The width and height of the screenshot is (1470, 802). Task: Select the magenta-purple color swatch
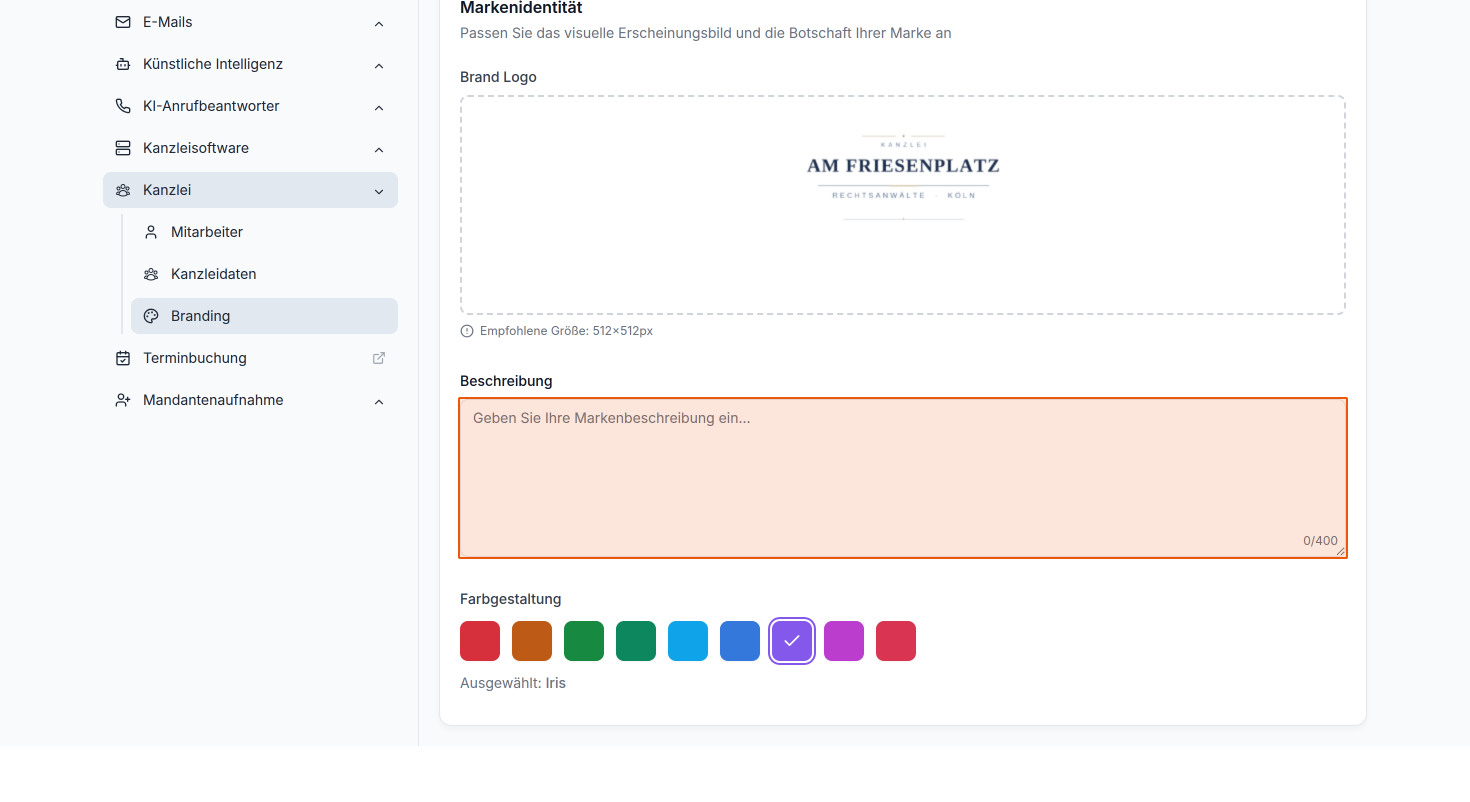(x=844, y=641)
